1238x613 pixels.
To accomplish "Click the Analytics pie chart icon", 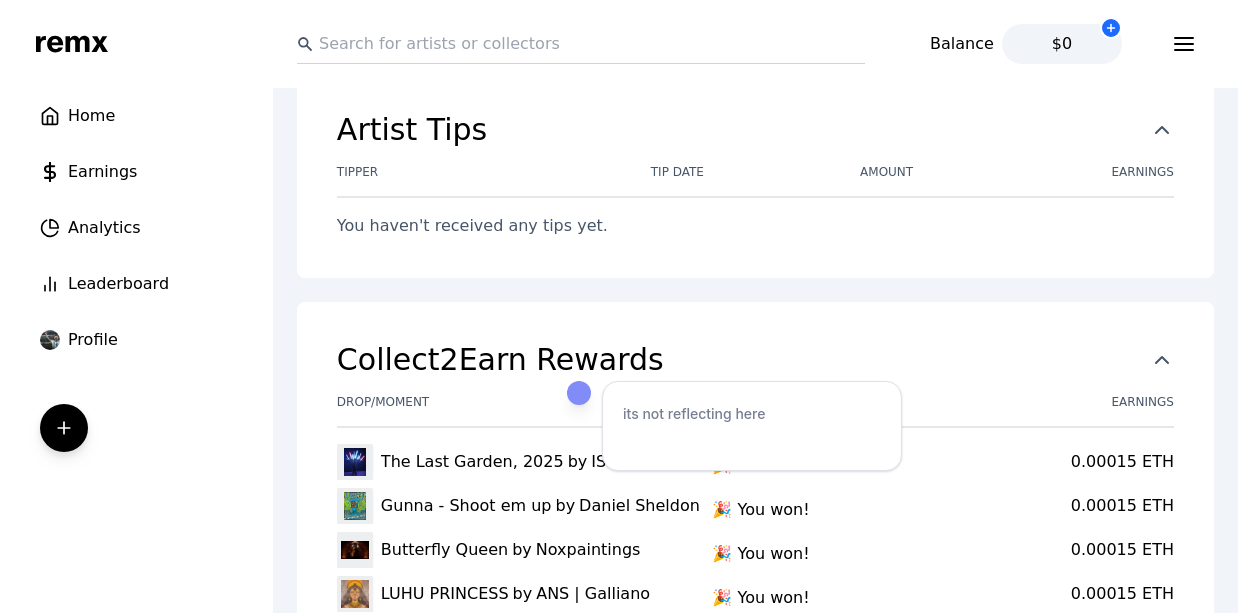I will (50, 228).
